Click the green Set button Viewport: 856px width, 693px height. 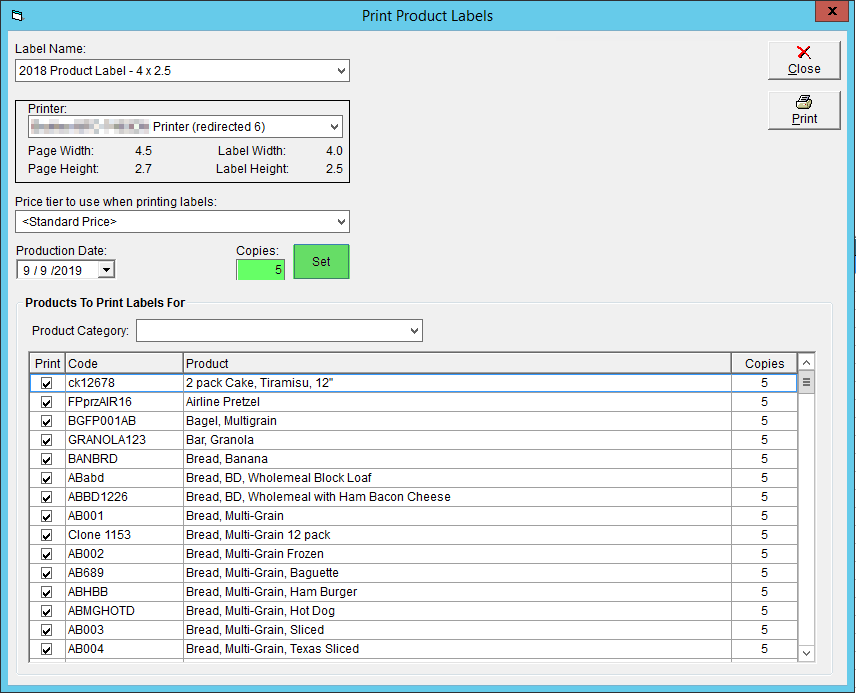point(322,262)
